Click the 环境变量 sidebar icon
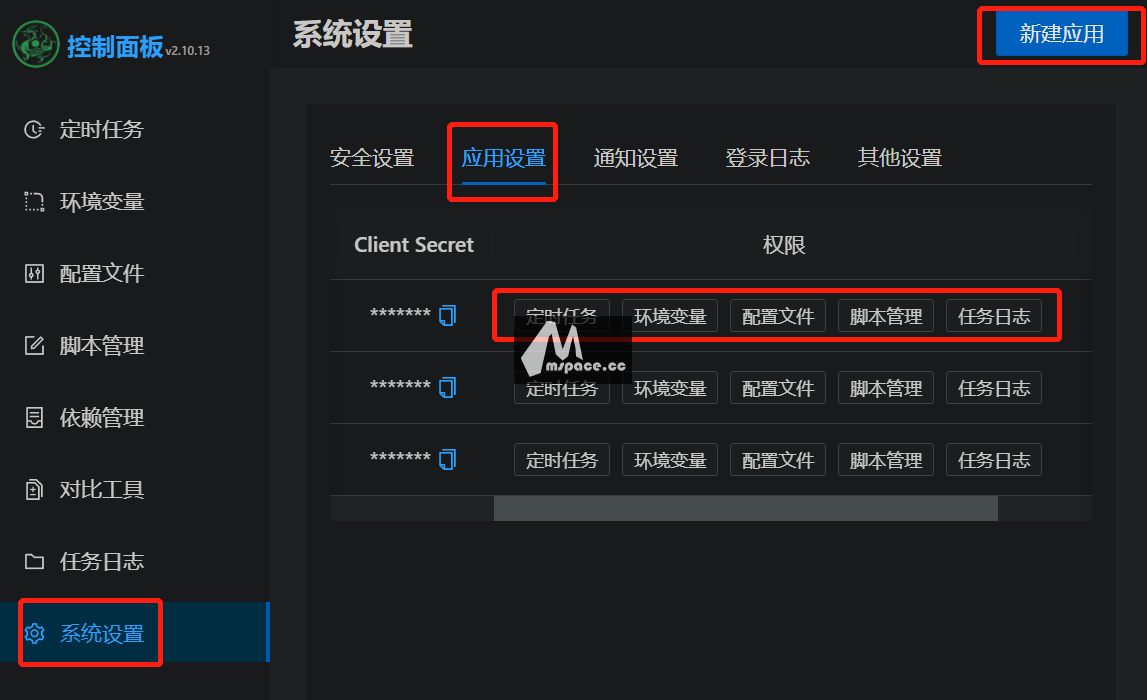 (x=34, y=202)
